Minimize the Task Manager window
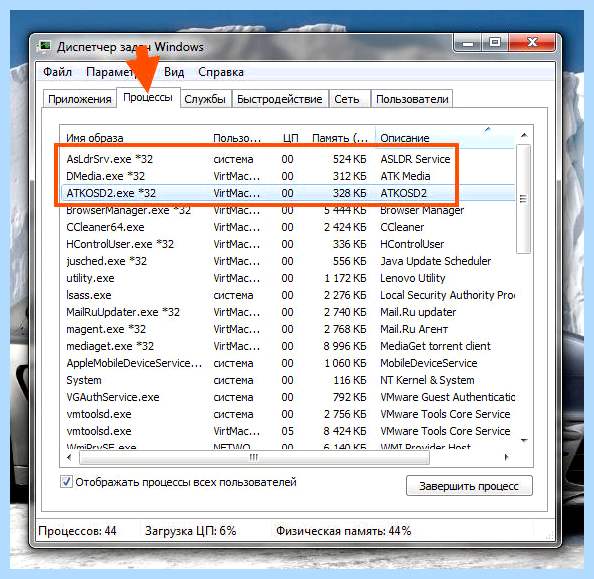Image resolution: width=594 pixels, height=579 pixels. pos(468,43)
